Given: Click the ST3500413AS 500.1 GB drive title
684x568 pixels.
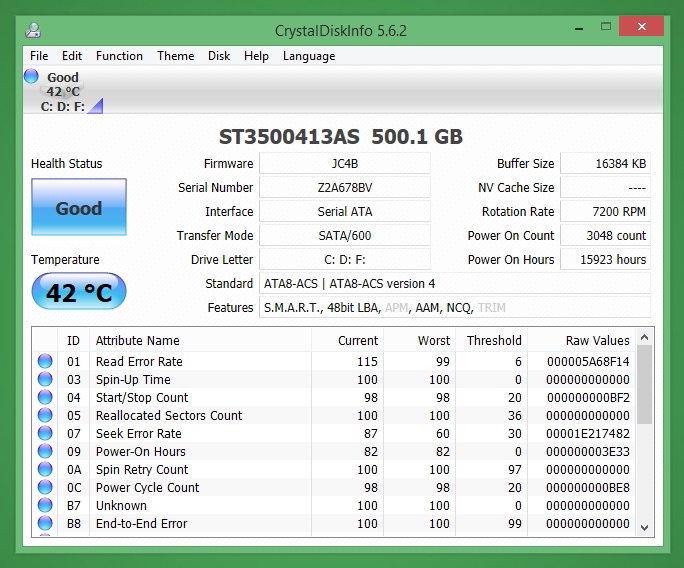Looking at the screenshot, I should (341, 137).
